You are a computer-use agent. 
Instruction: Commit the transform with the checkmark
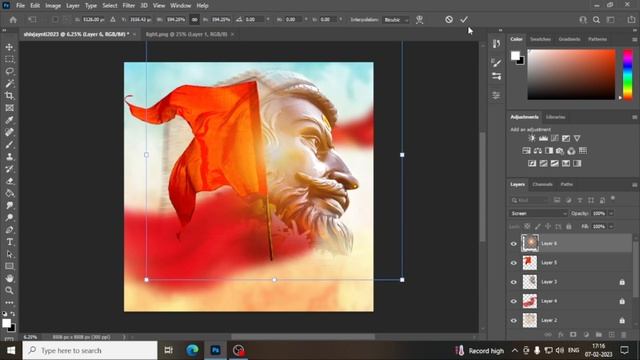point(464,20)
